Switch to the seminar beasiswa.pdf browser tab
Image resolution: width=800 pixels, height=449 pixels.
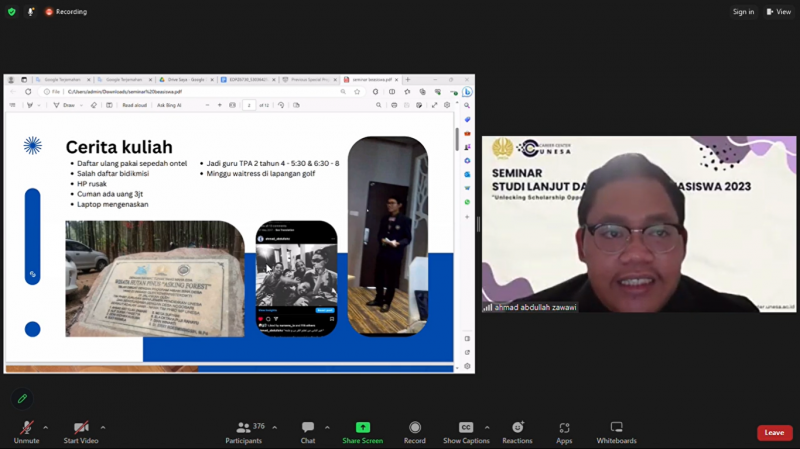pos(368,79)
